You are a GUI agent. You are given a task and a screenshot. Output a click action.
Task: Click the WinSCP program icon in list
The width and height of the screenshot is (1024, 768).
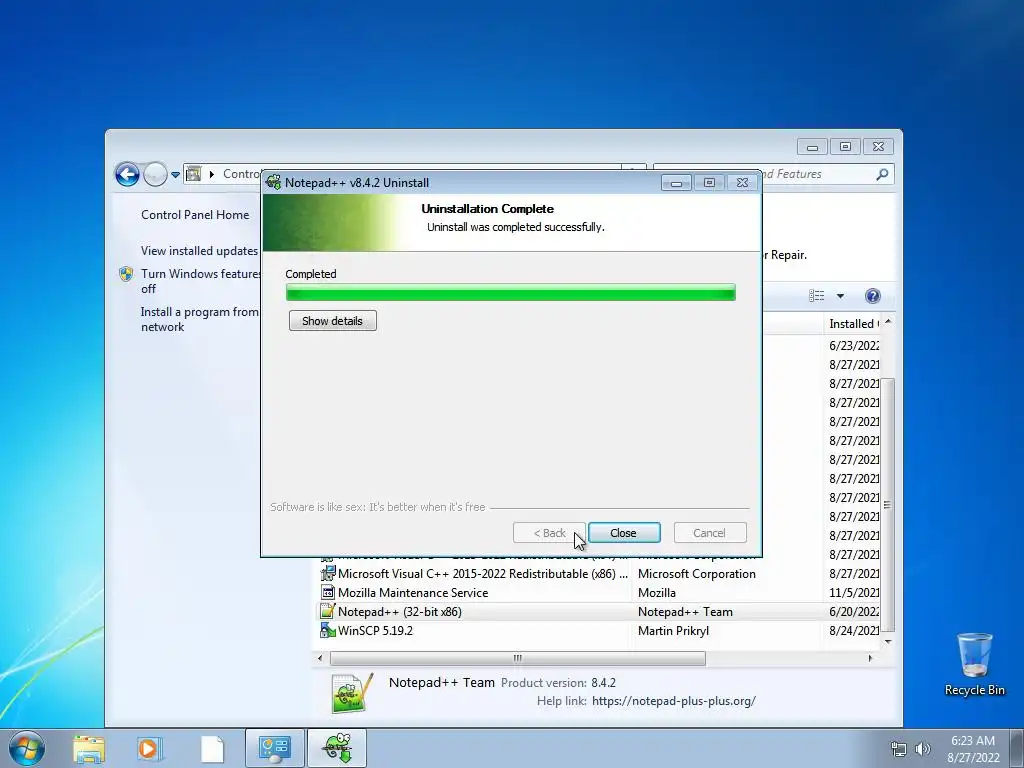point(327,630)
